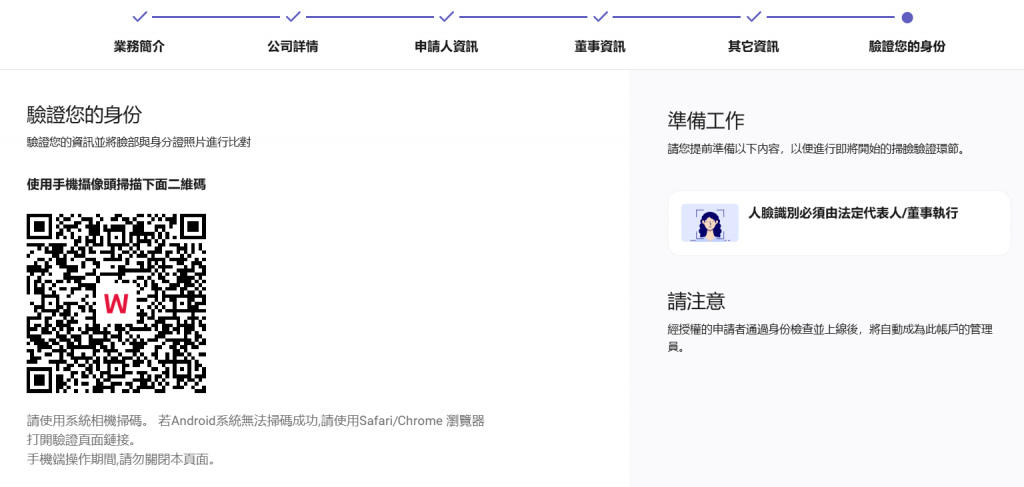The height and width of the screenshot is (487, 1024).
Task: Select the 驗證您的身份 step label
Action: 907,47
